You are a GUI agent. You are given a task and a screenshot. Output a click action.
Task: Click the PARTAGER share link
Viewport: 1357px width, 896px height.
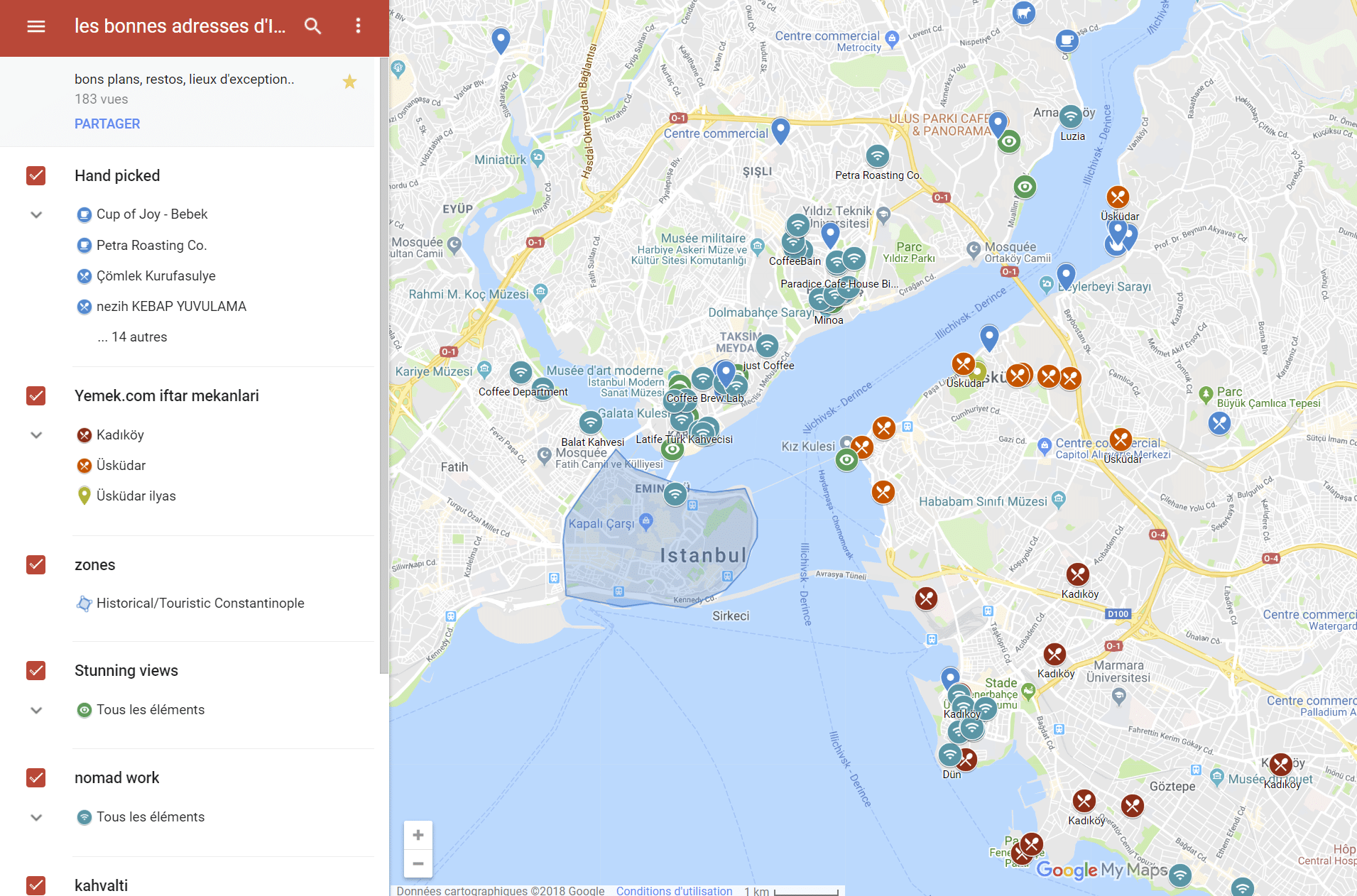coord(107,124)
